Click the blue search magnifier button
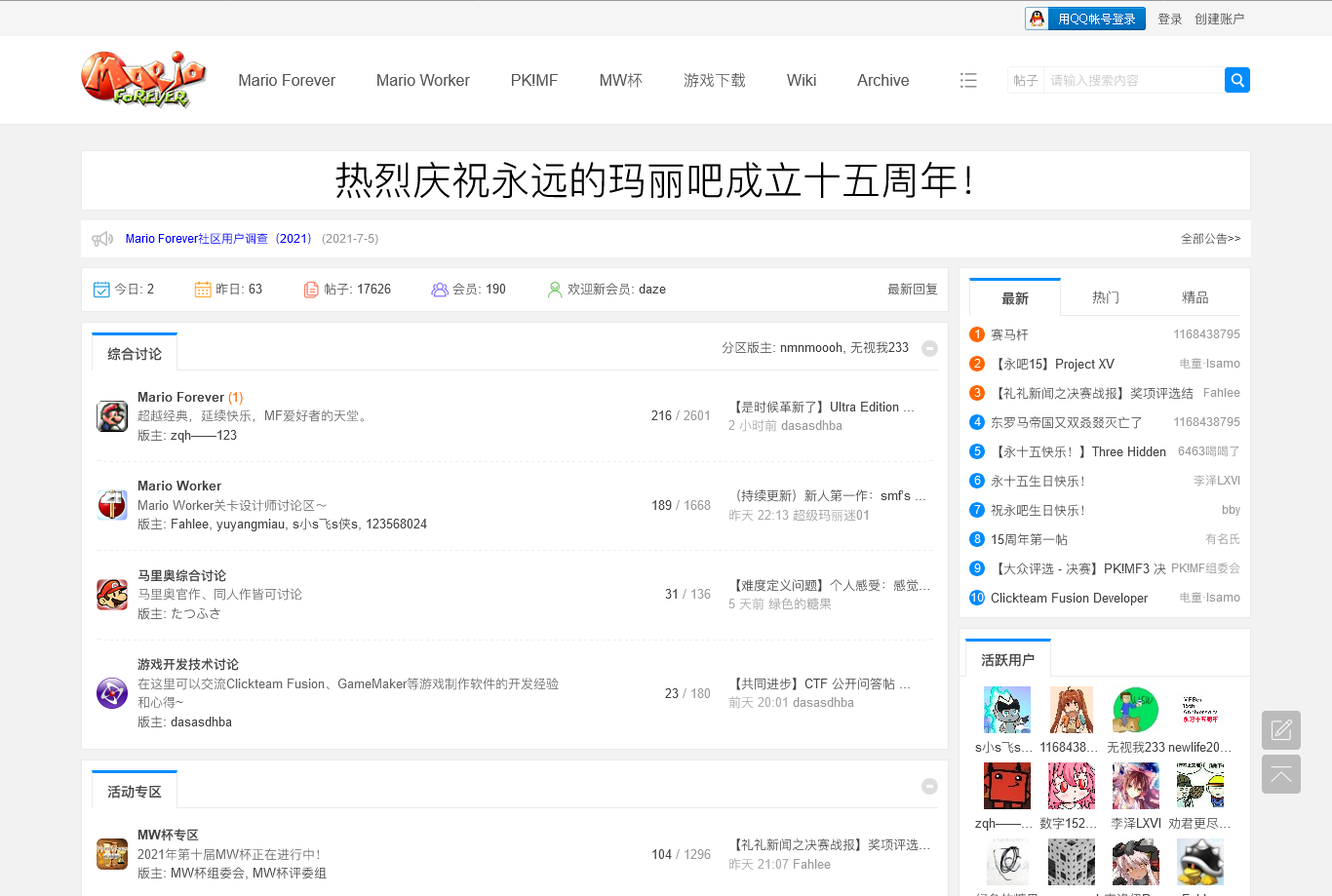Viewport: 1332px width, 896px height. click(1237, 80)
